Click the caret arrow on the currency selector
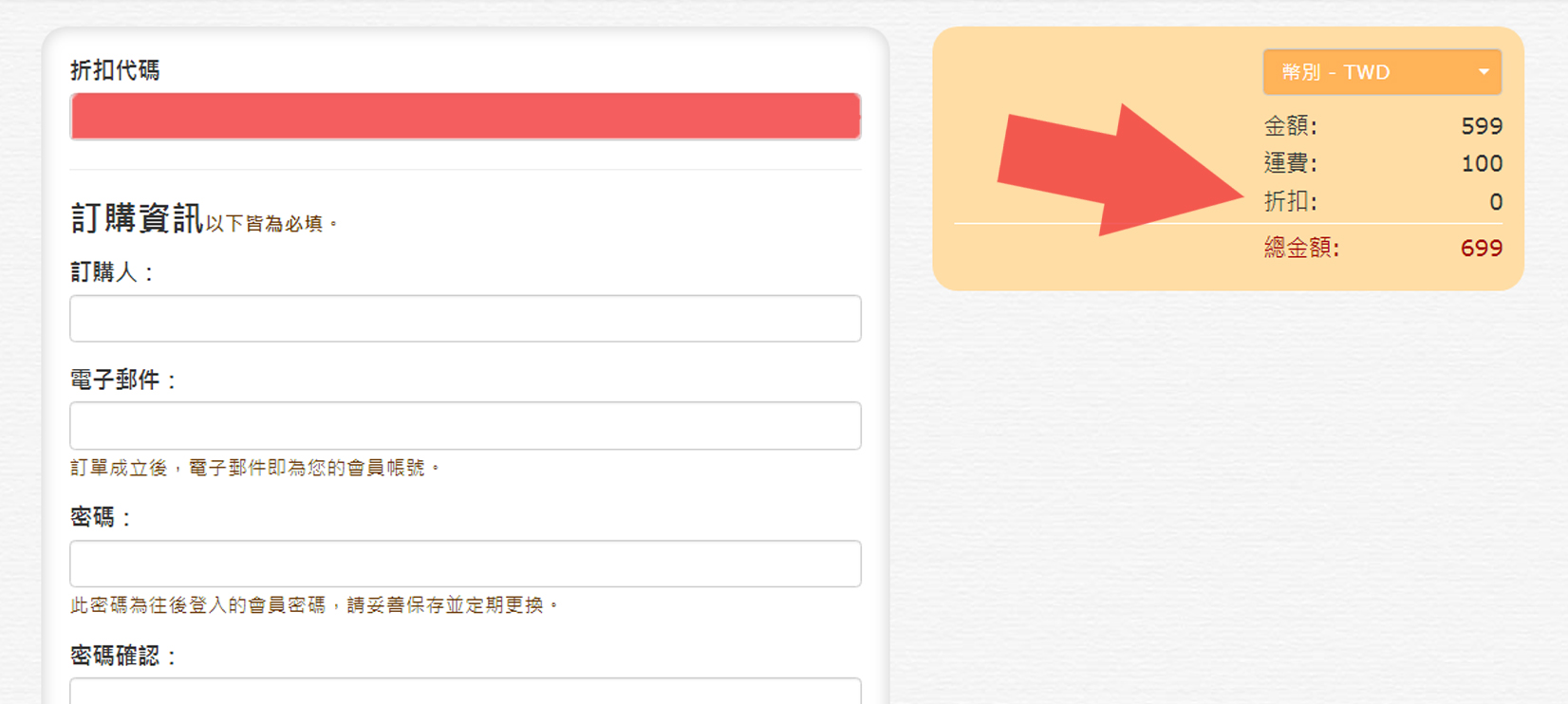This screenshot has height=704, width=1568. click(x=1484, y=72)
